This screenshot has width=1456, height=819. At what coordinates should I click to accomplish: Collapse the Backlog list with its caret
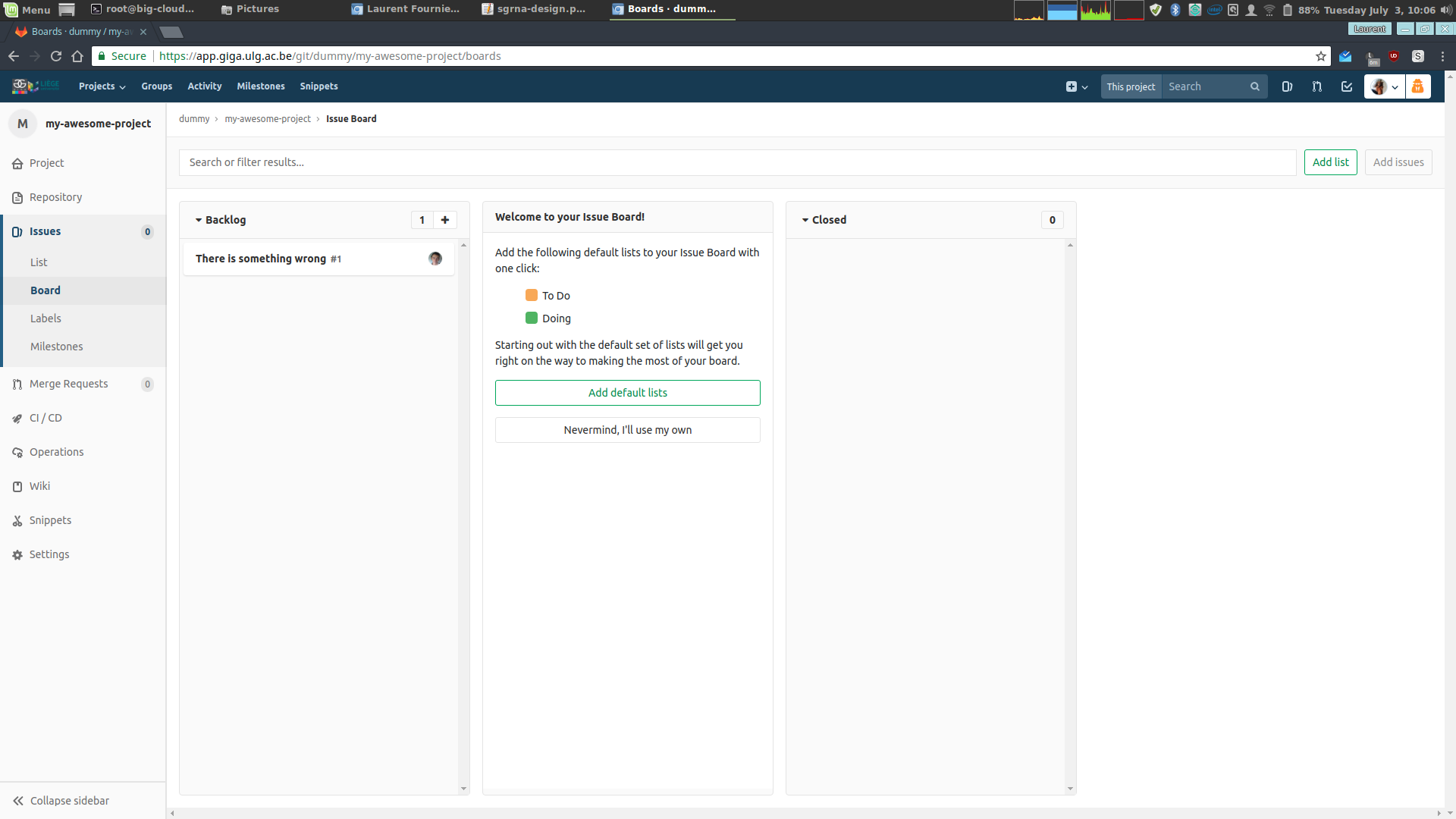point(199,220)
